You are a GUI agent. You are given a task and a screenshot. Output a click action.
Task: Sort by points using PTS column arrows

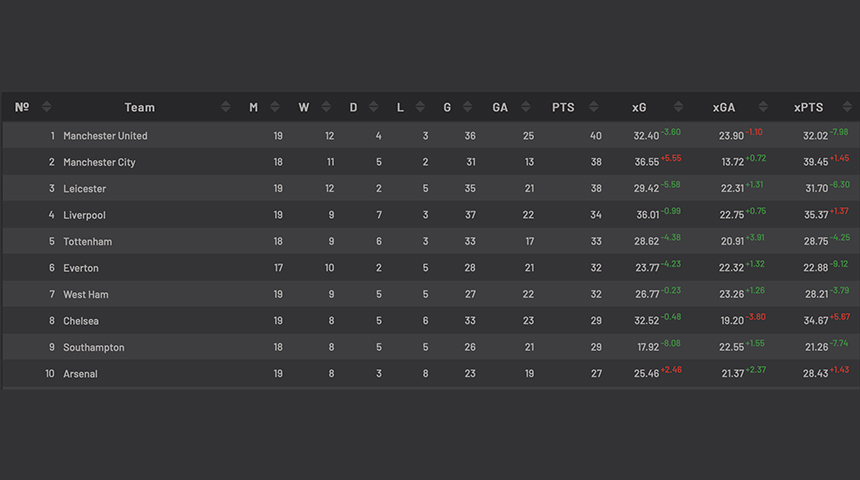[x=593, y=106]
